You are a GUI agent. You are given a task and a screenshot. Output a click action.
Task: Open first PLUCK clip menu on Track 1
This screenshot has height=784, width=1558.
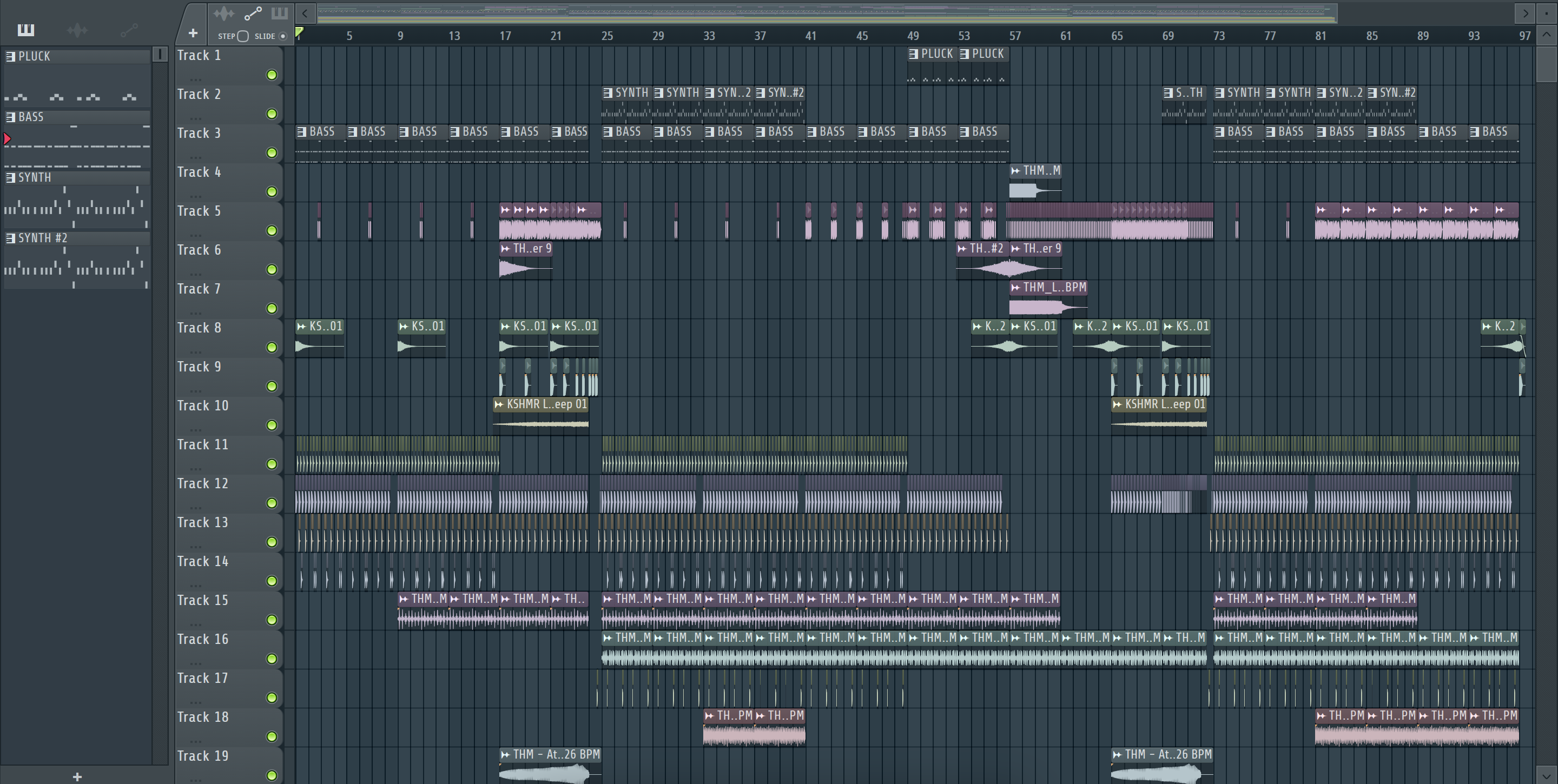click(913, 54)
